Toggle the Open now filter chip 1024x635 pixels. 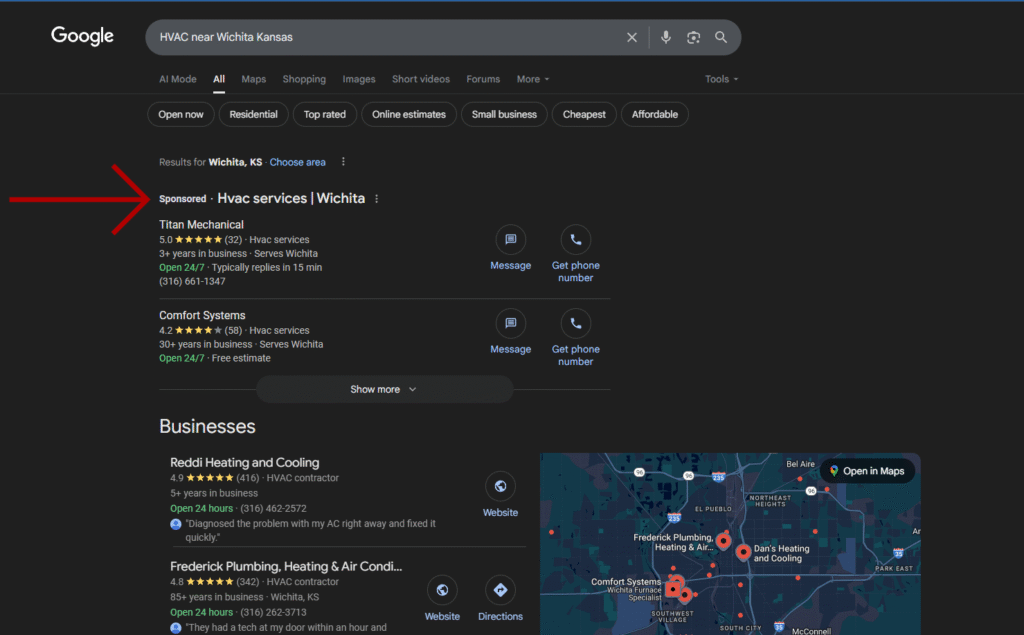point(181,114)
